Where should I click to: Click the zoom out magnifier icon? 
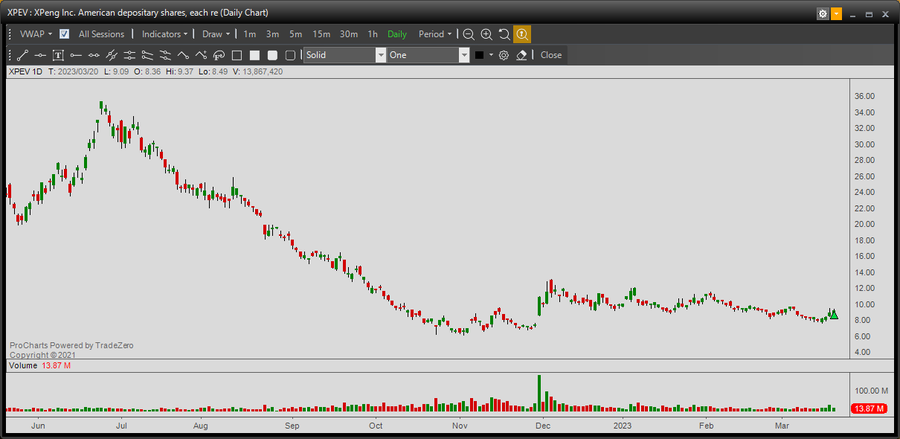point(468,34)
